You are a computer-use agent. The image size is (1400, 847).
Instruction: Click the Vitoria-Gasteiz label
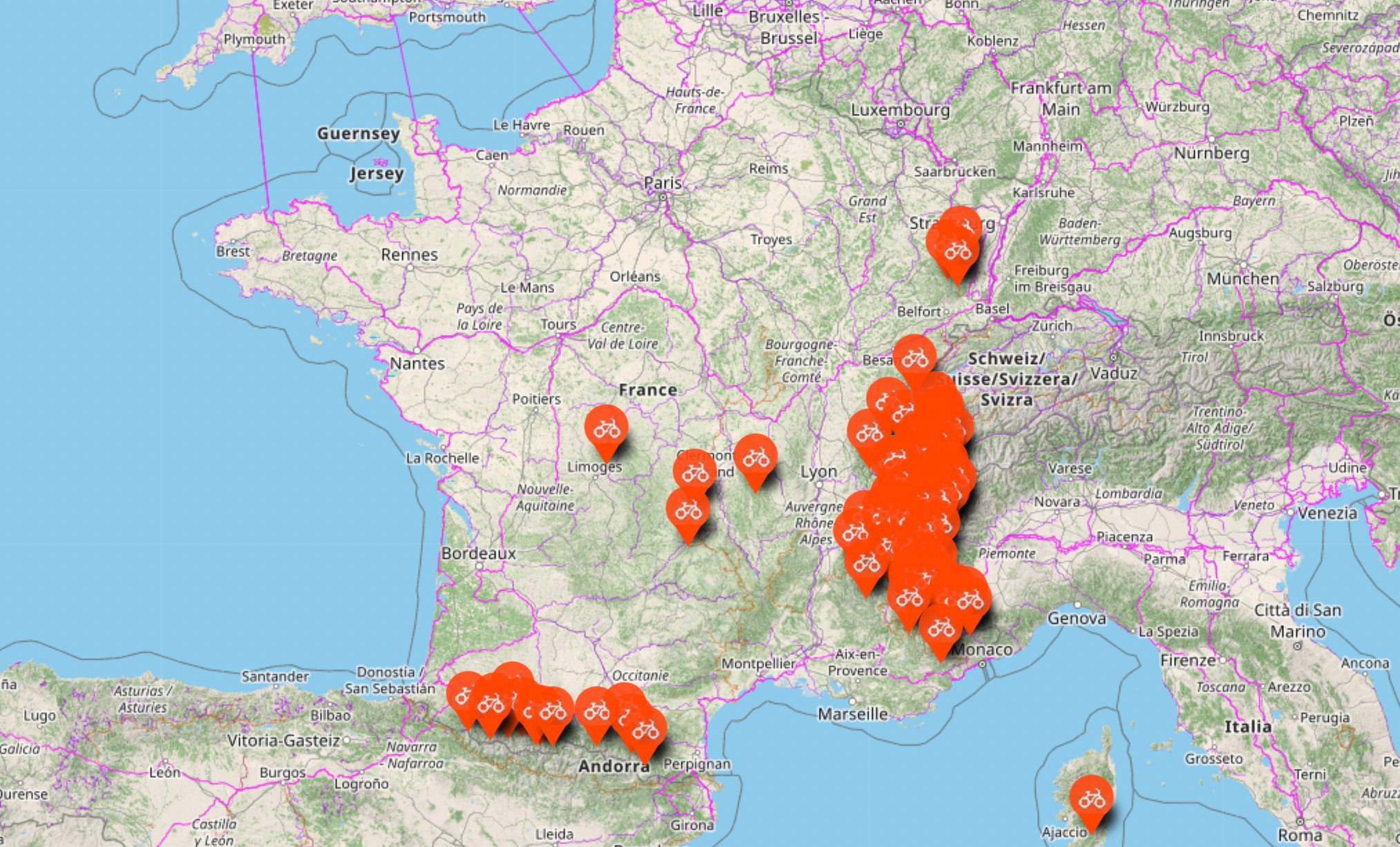(283, 741)
